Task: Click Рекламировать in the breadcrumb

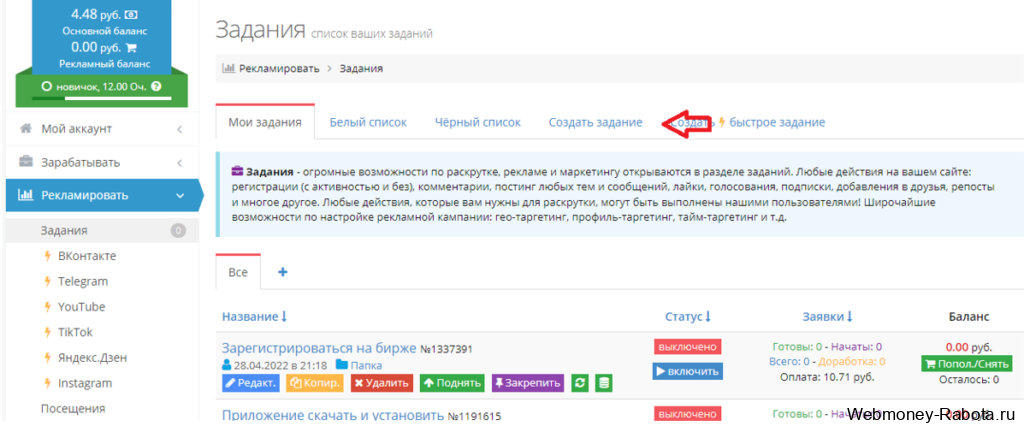Action: [280, 68]
